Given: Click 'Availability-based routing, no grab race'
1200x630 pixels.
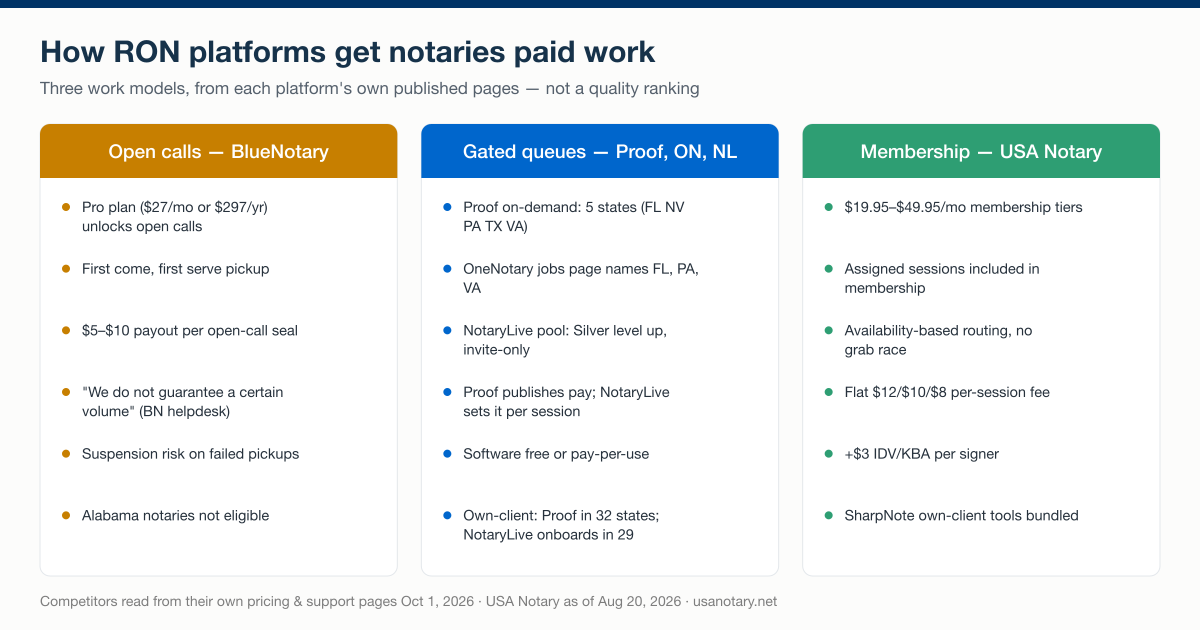Looking at the screenshot, I should tap(938, 340).
